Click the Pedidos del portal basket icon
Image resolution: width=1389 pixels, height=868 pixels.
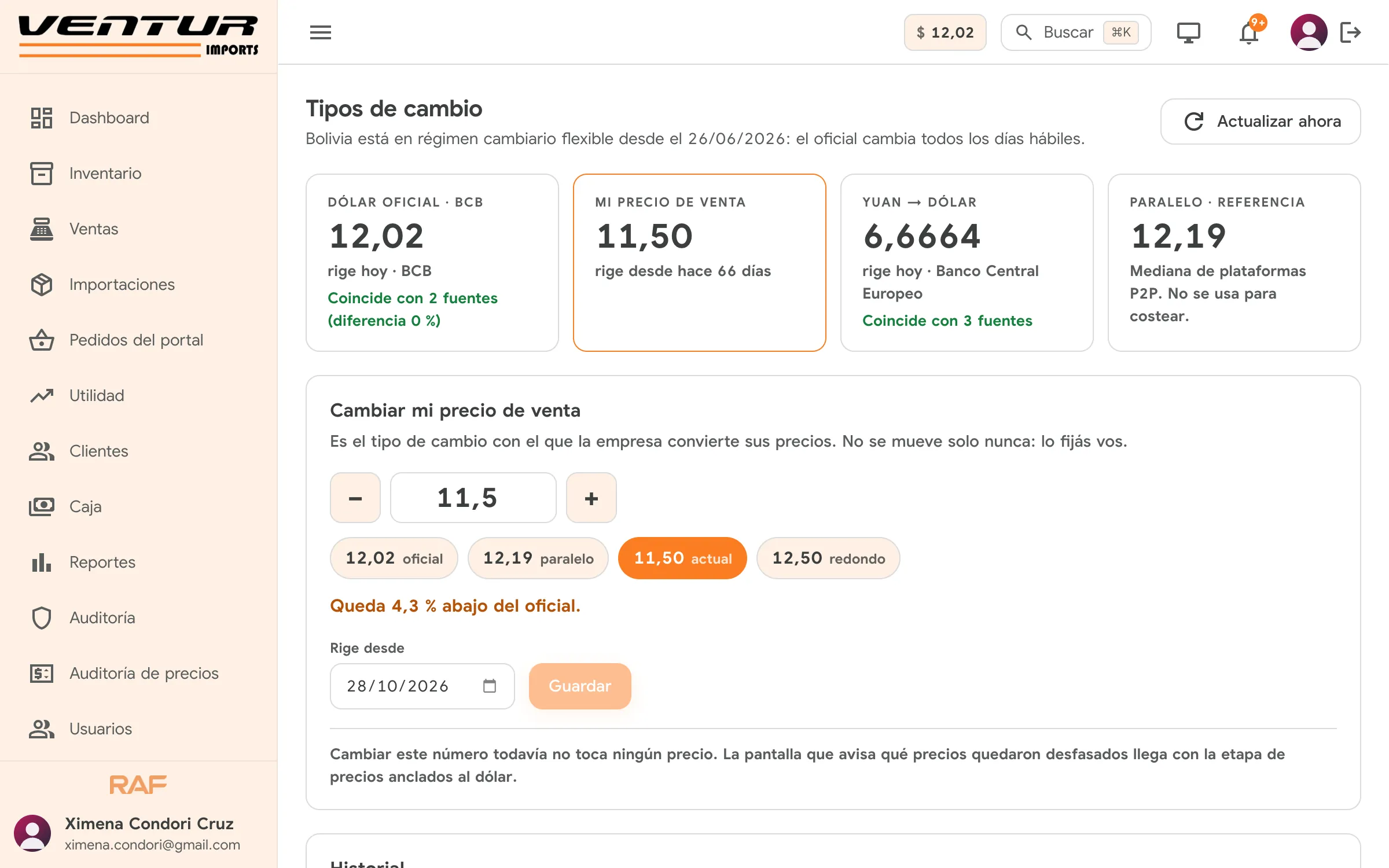point(42,340)
